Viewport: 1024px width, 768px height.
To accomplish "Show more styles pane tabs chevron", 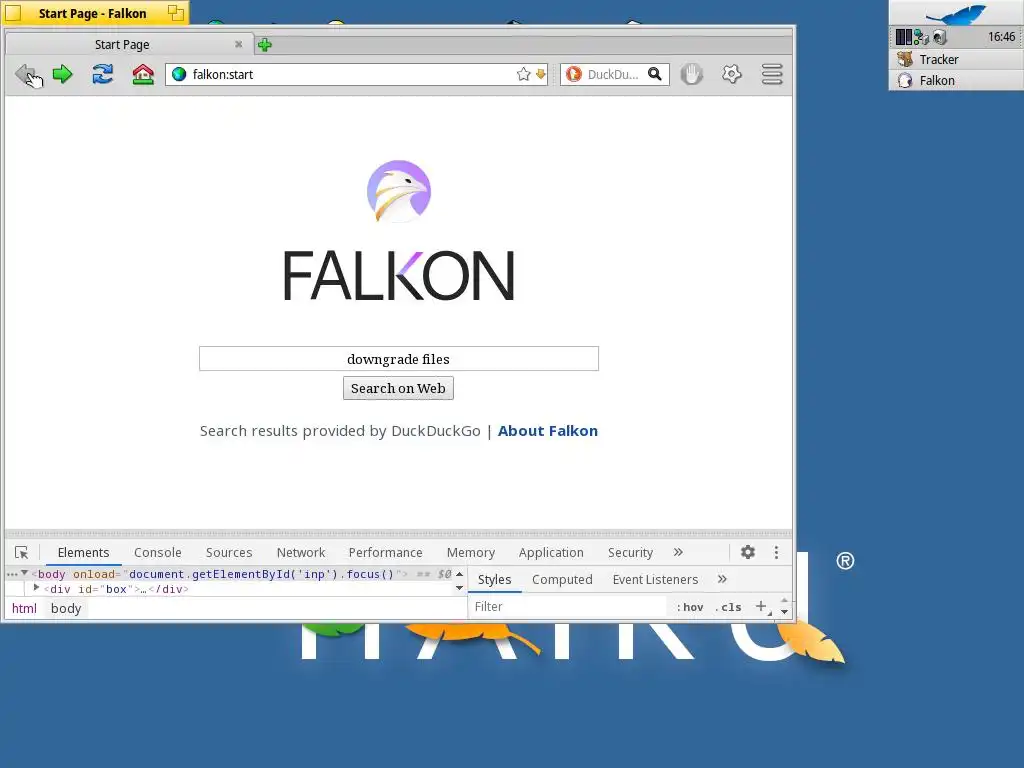I will coord(722,579).
